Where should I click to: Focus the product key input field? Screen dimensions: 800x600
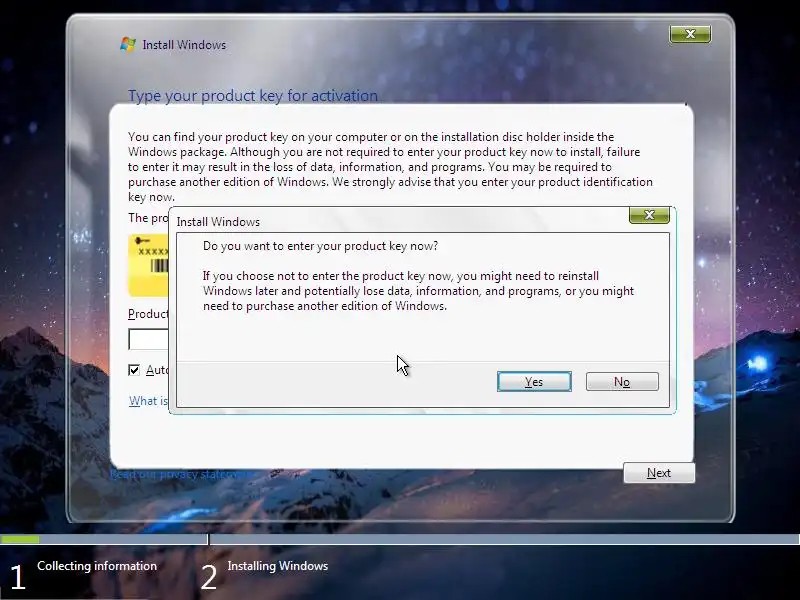coord(148,339)
